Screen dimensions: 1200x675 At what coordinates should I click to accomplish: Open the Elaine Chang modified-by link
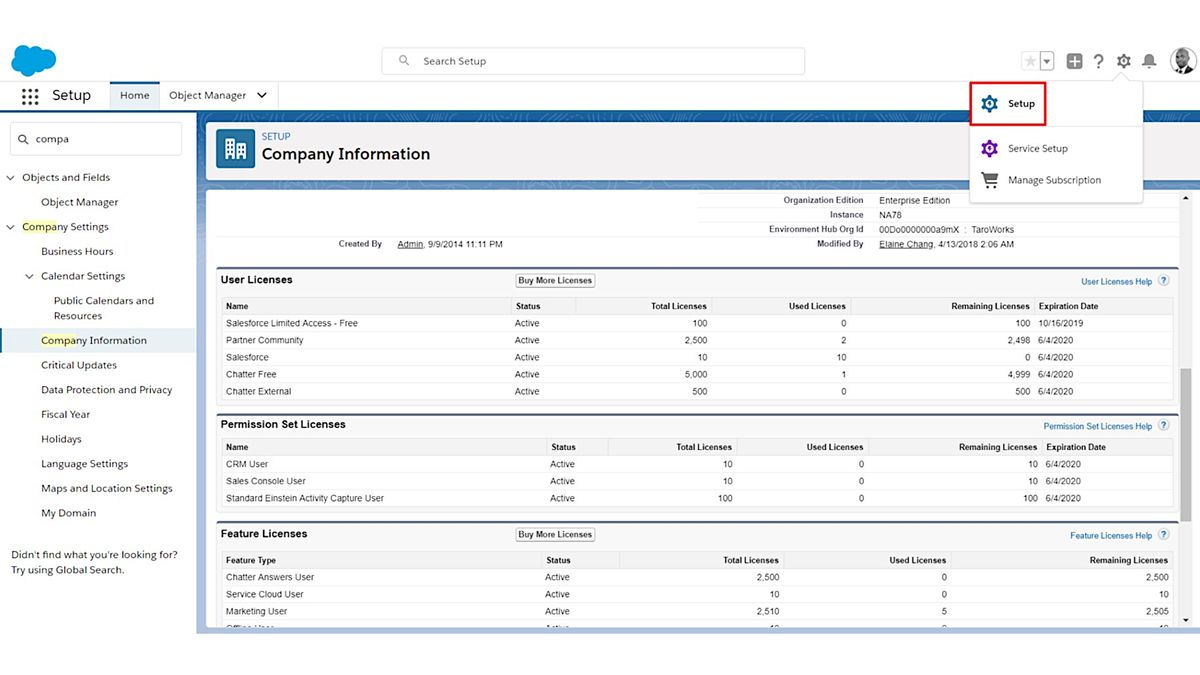point(906,244)
